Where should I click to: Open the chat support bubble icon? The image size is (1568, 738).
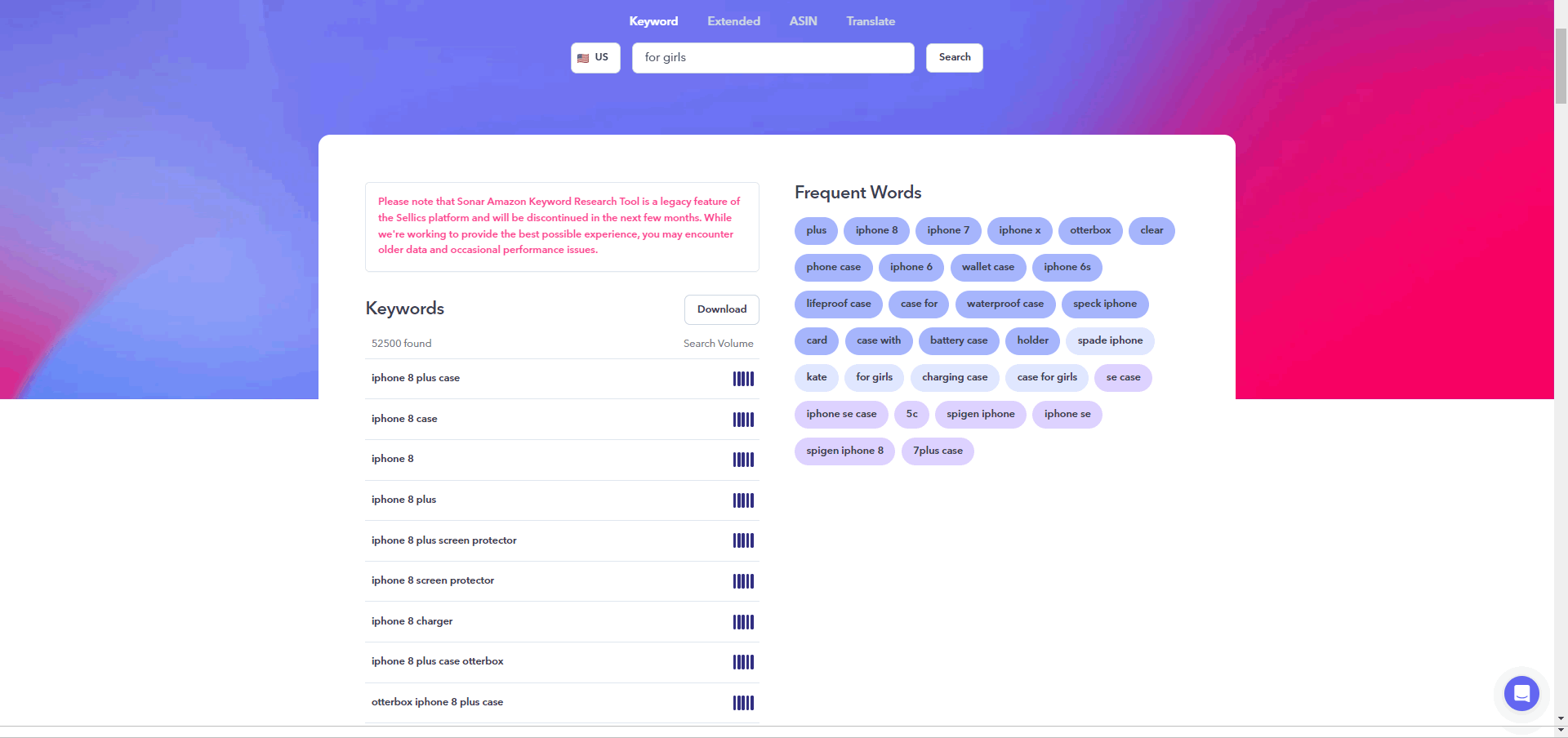click(x=1521, y=694)
